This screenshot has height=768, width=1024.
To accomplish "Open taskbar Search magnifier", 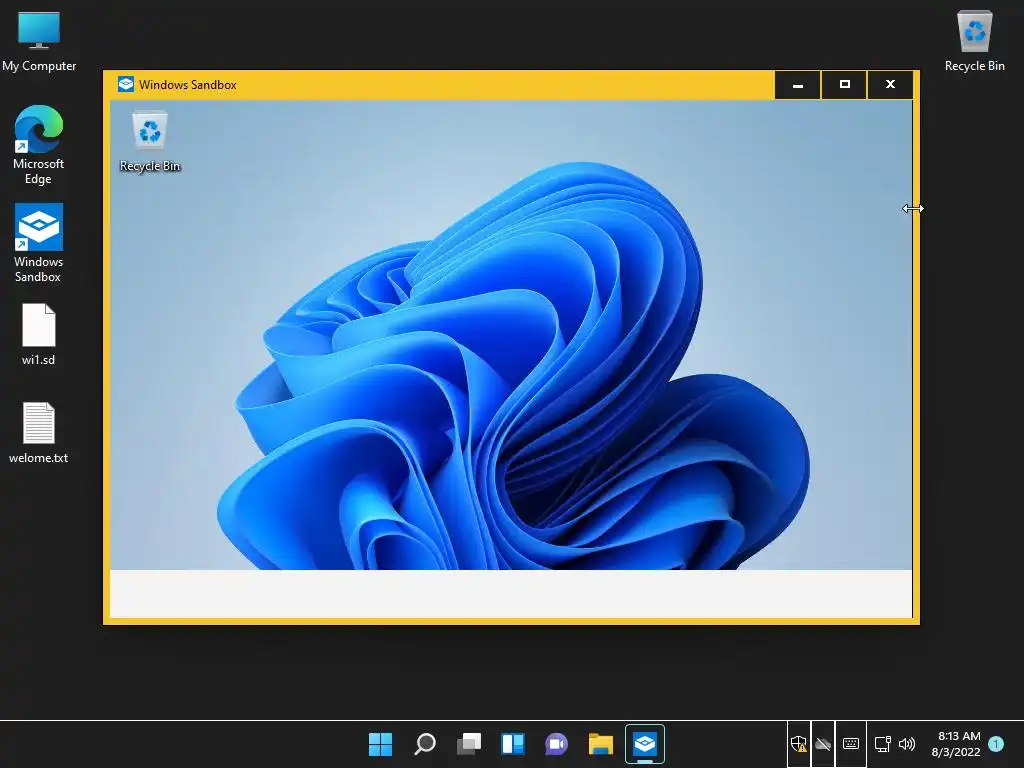I will coord(424,744).
